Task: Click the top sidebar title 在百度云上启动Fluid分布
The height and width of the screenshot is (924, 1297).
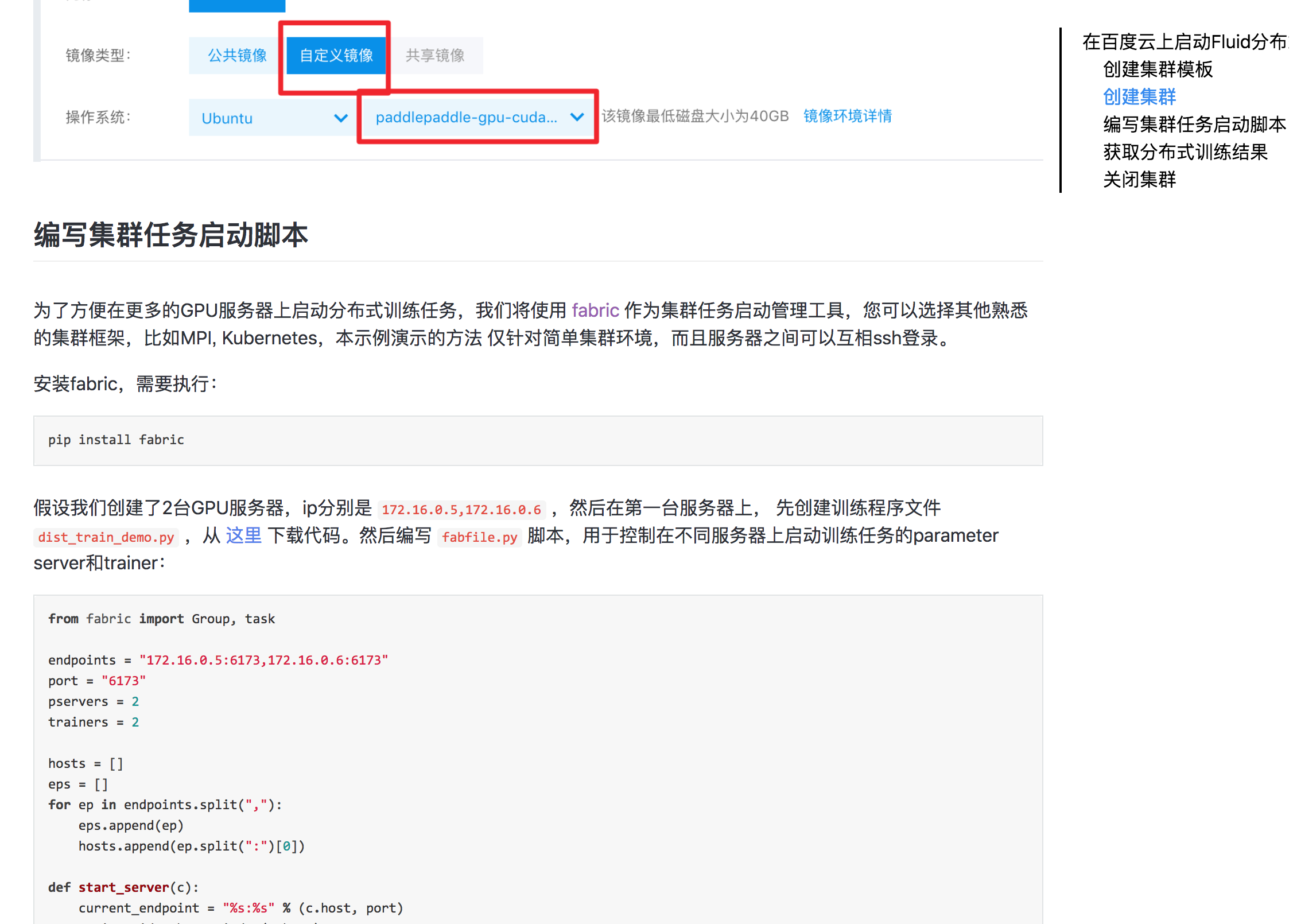Action: [x=1185, y=42]
